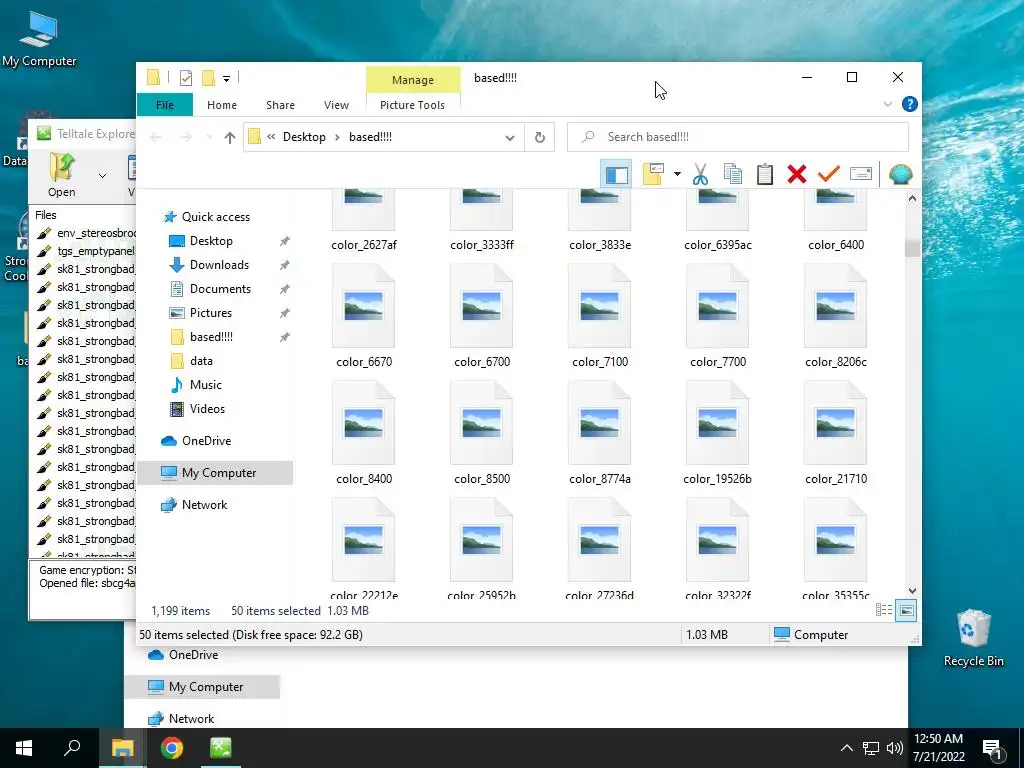The height and width of the screenshot is (768, 1024).
Task: Switch to Large icons view layout icon
Action: [906, 610]
